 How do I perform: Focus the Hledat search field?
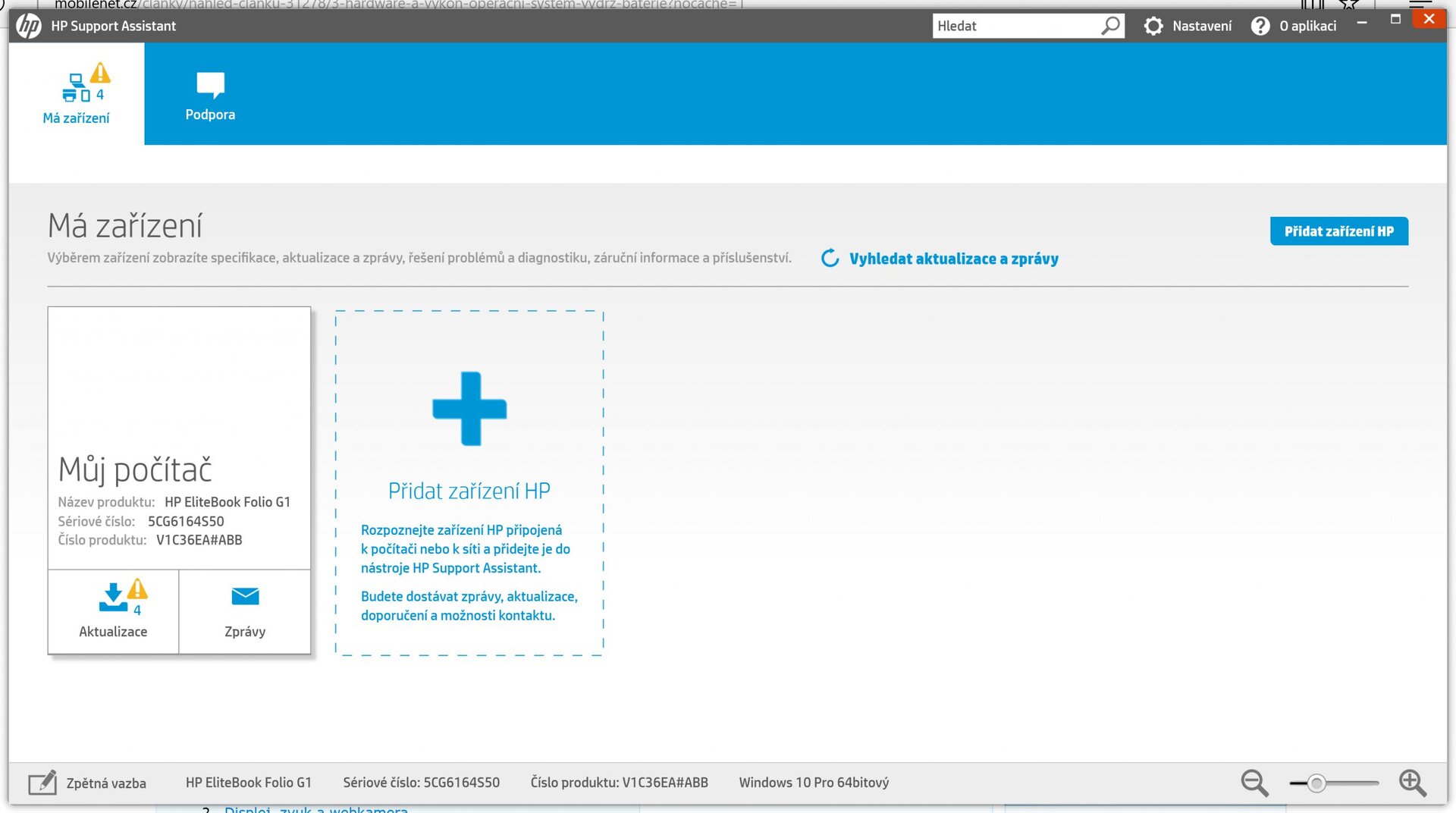coord(1016,26)
